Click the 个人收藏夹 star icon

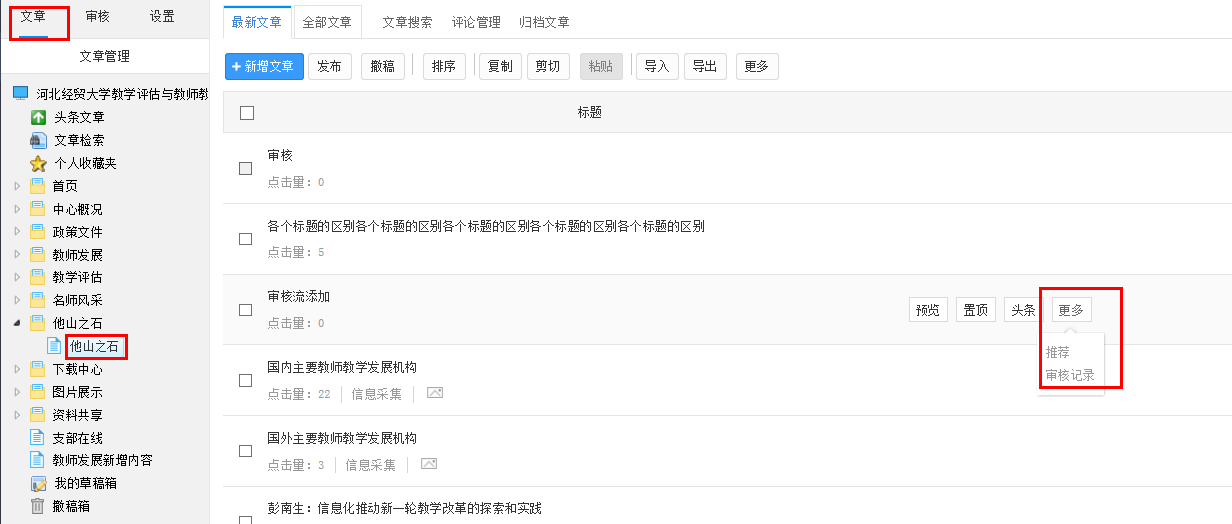[38, 163]
